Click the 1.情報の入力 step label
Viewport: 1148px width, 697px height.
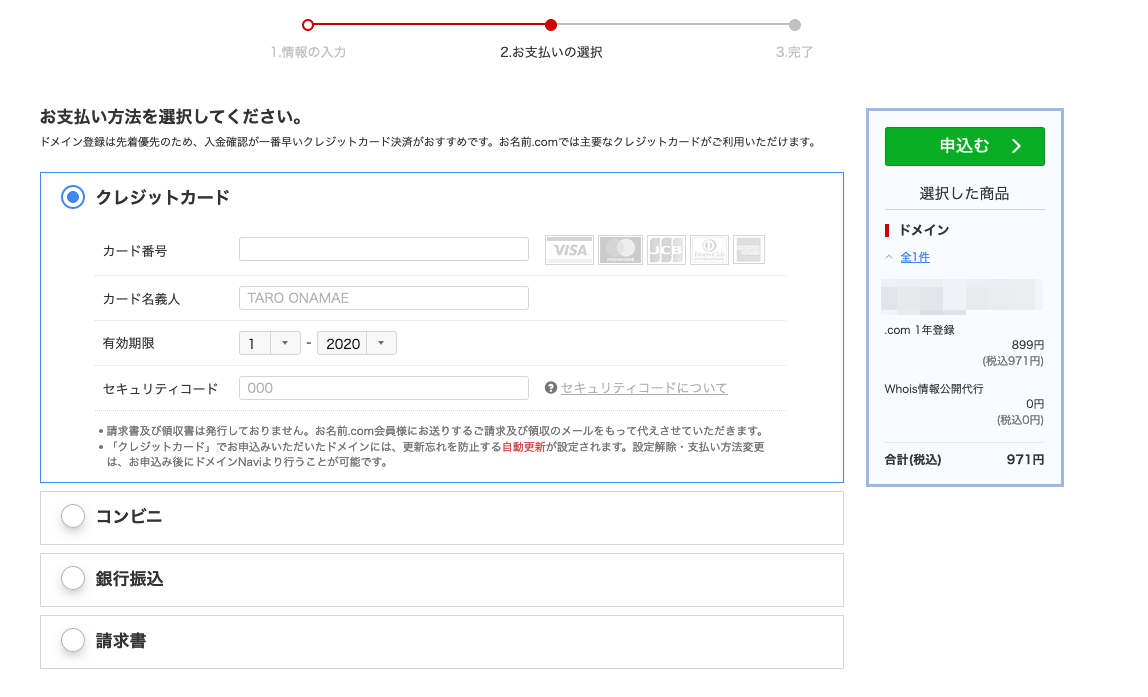[x=308, y=52]
